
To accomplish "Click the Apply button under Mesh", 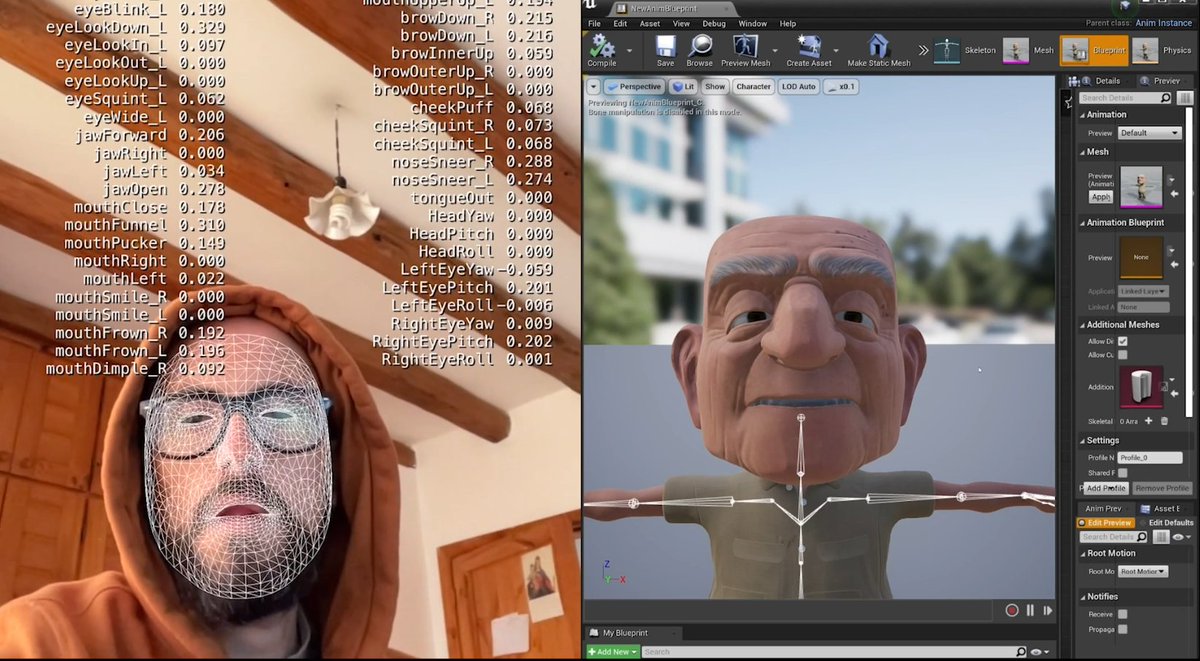I will click(x=1101, y=197).
